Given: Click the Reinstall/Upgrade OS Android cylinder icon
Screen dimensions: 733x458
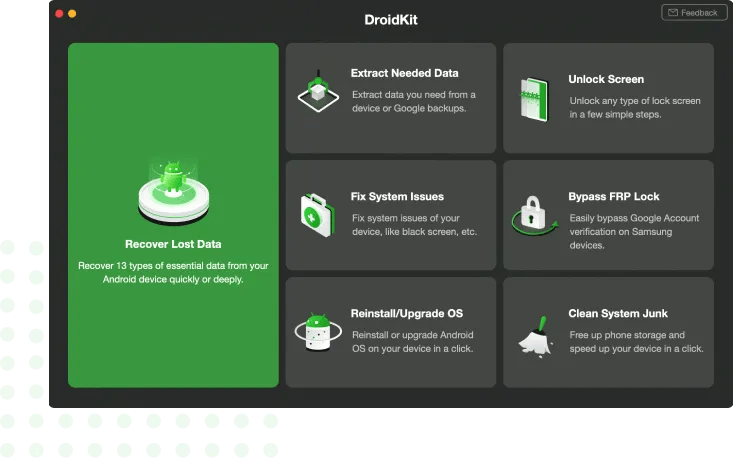Looking at the screenshot, I should tap(318, 332).
